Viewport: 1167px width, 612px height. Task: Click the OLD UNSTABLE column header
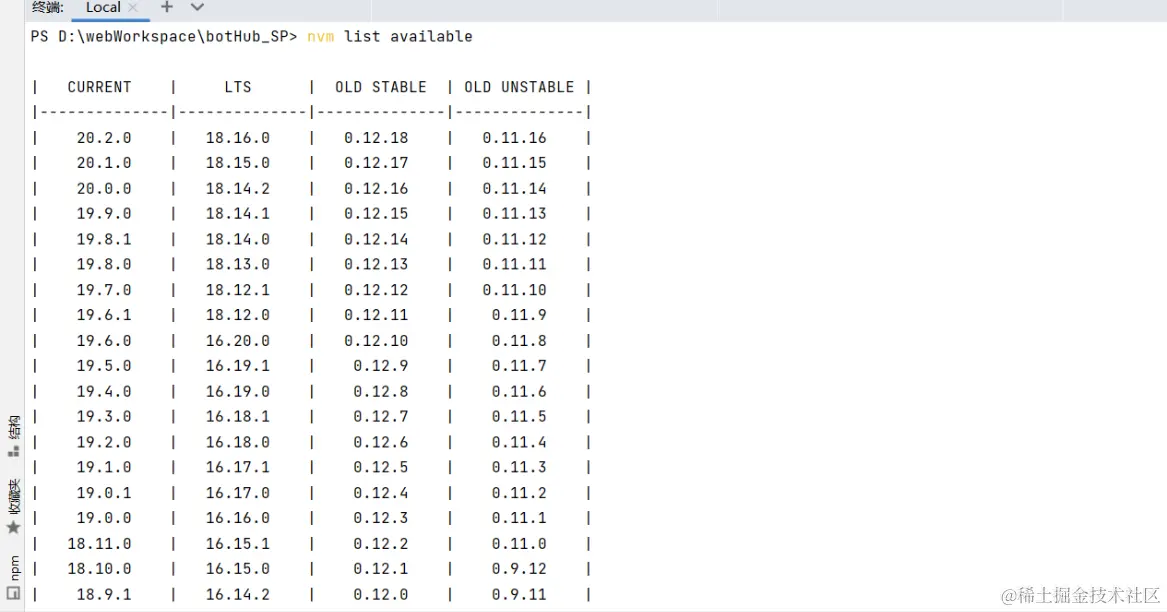coord(519,87)
